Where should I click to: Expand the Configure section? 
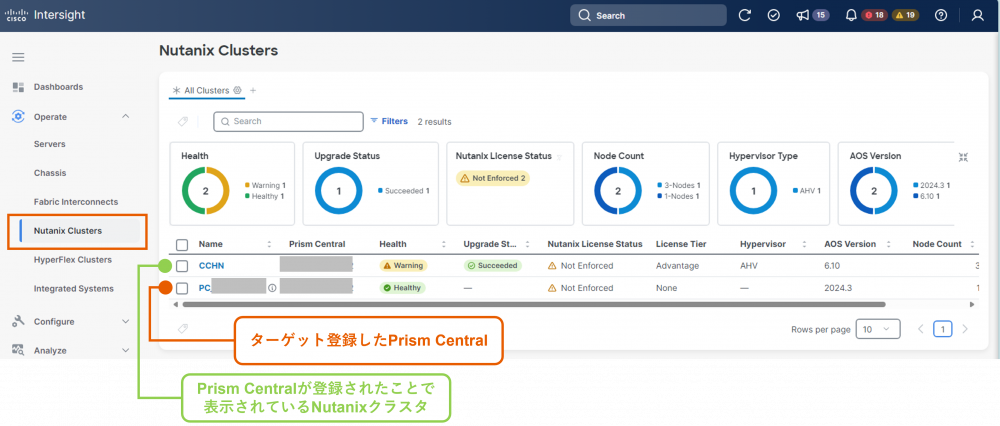point(126,321)
